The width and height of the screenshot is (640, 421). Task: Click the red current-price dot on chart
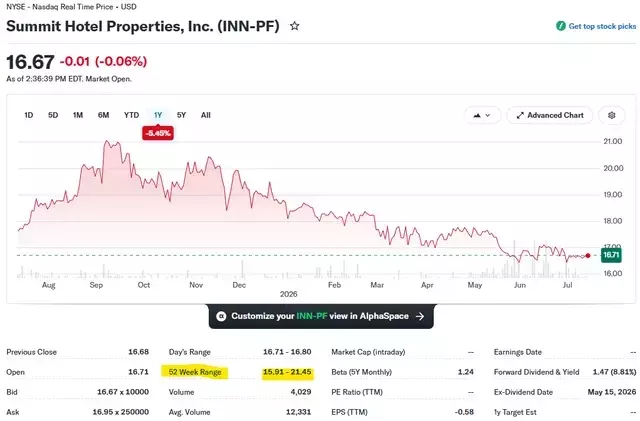tap(588, 256)
